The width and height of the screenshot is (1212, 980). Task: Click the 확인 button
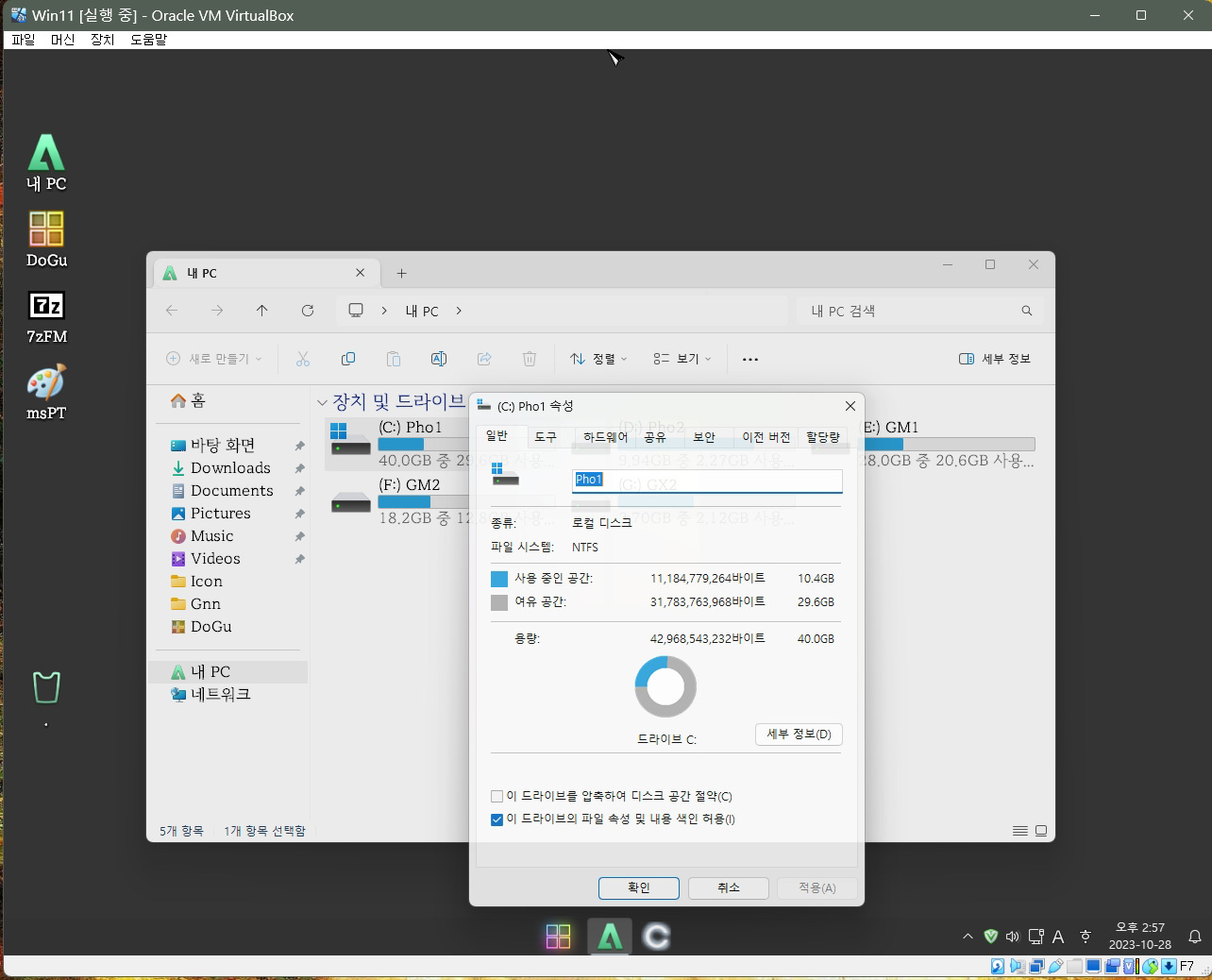pos(639,888)
